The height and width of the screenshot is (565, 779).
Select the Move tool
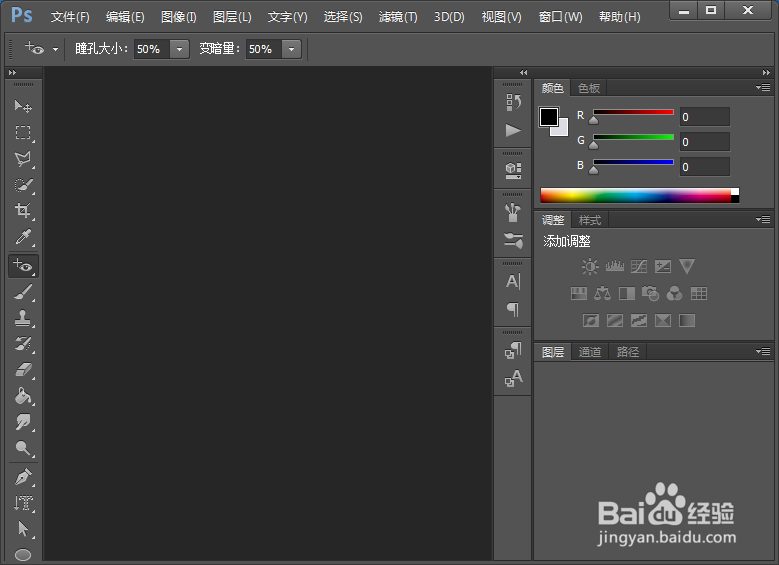click(23, 106)
